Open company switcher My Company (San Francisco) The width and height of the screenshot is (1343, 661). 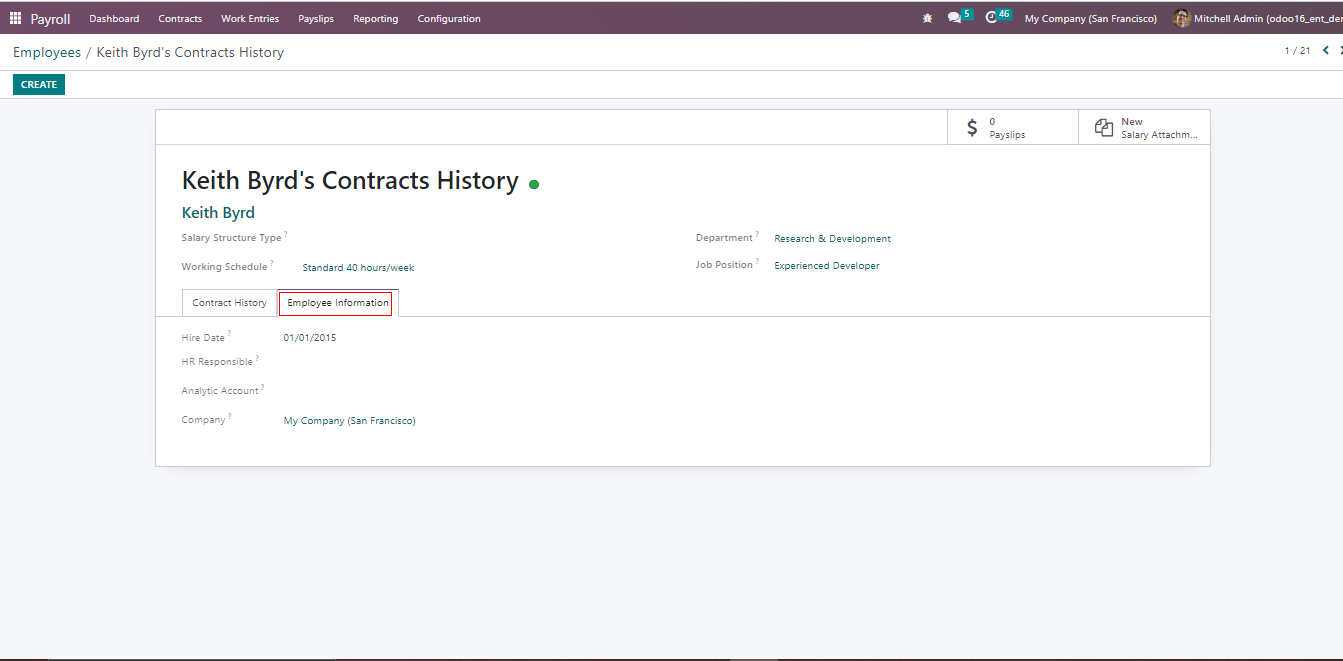point(1090,18)
